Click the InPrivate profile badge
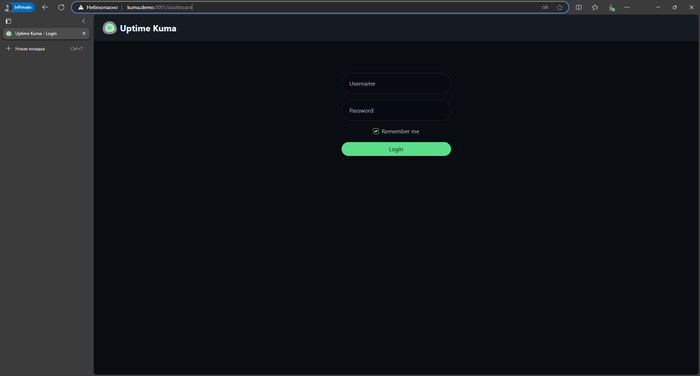 coord(19,7)
